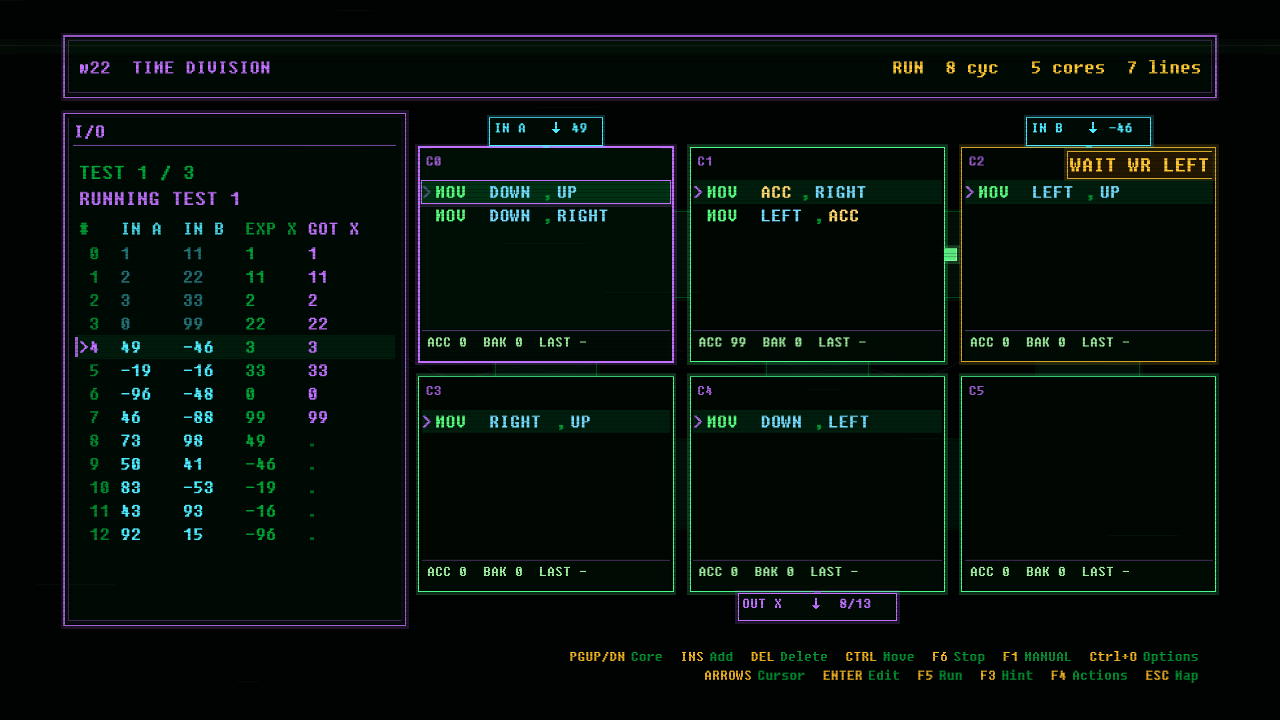
Task: Click the EXP X column header
Action: pos(272,229)
